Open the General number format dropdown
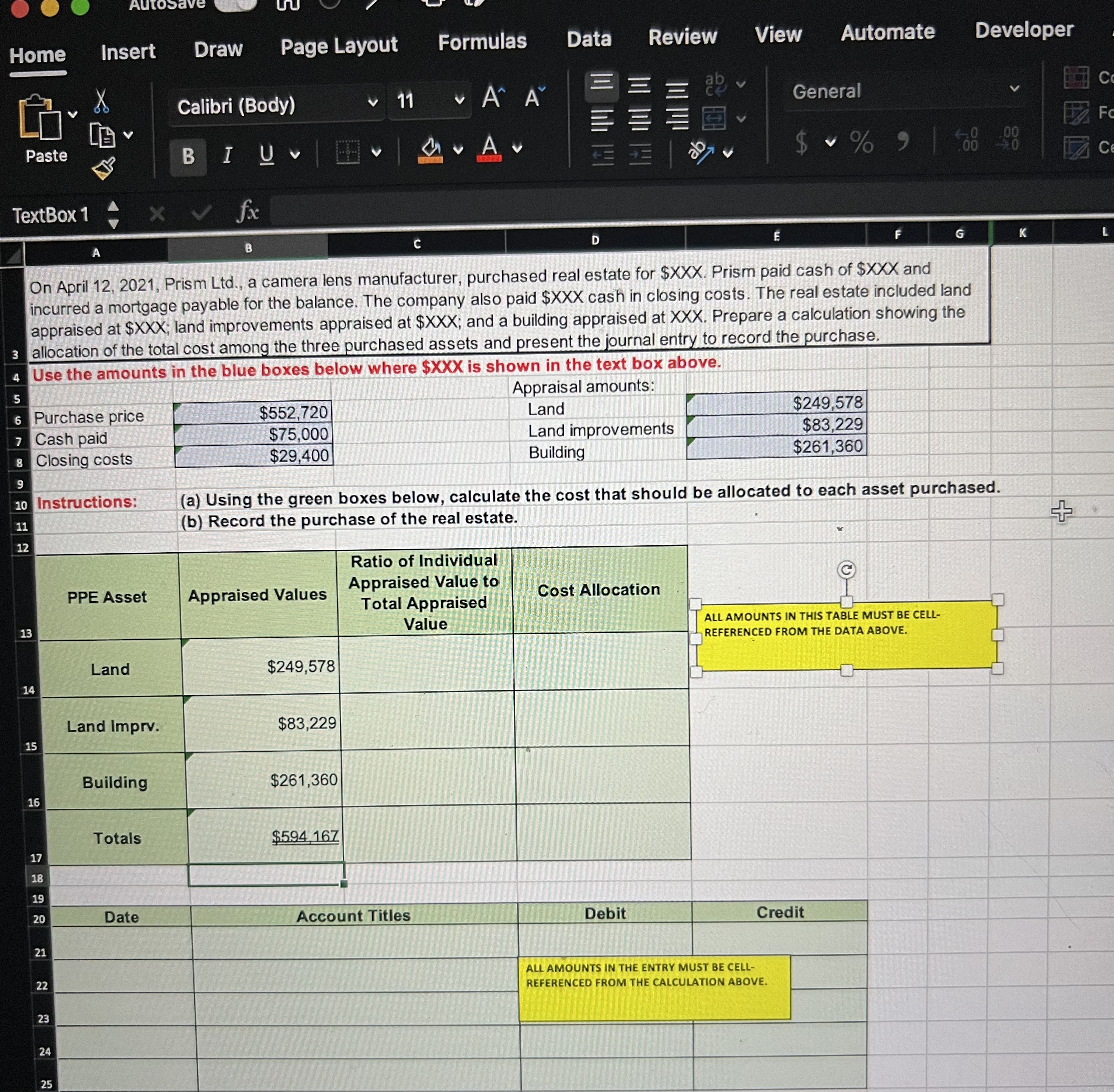This screenshot has height=1092, width=1114. tap(1014, 89)
